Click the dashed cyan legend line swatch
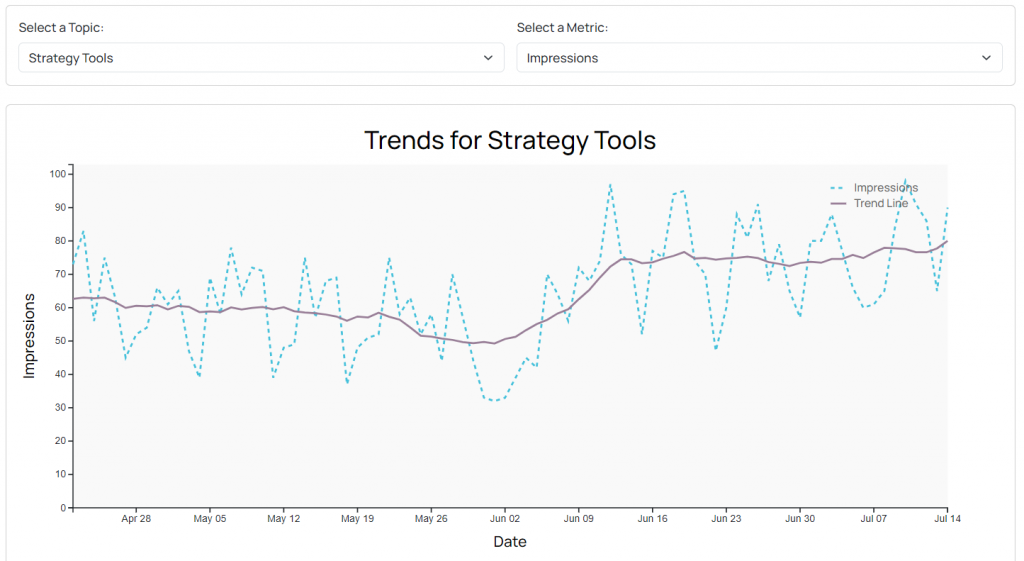 point(838,188)
